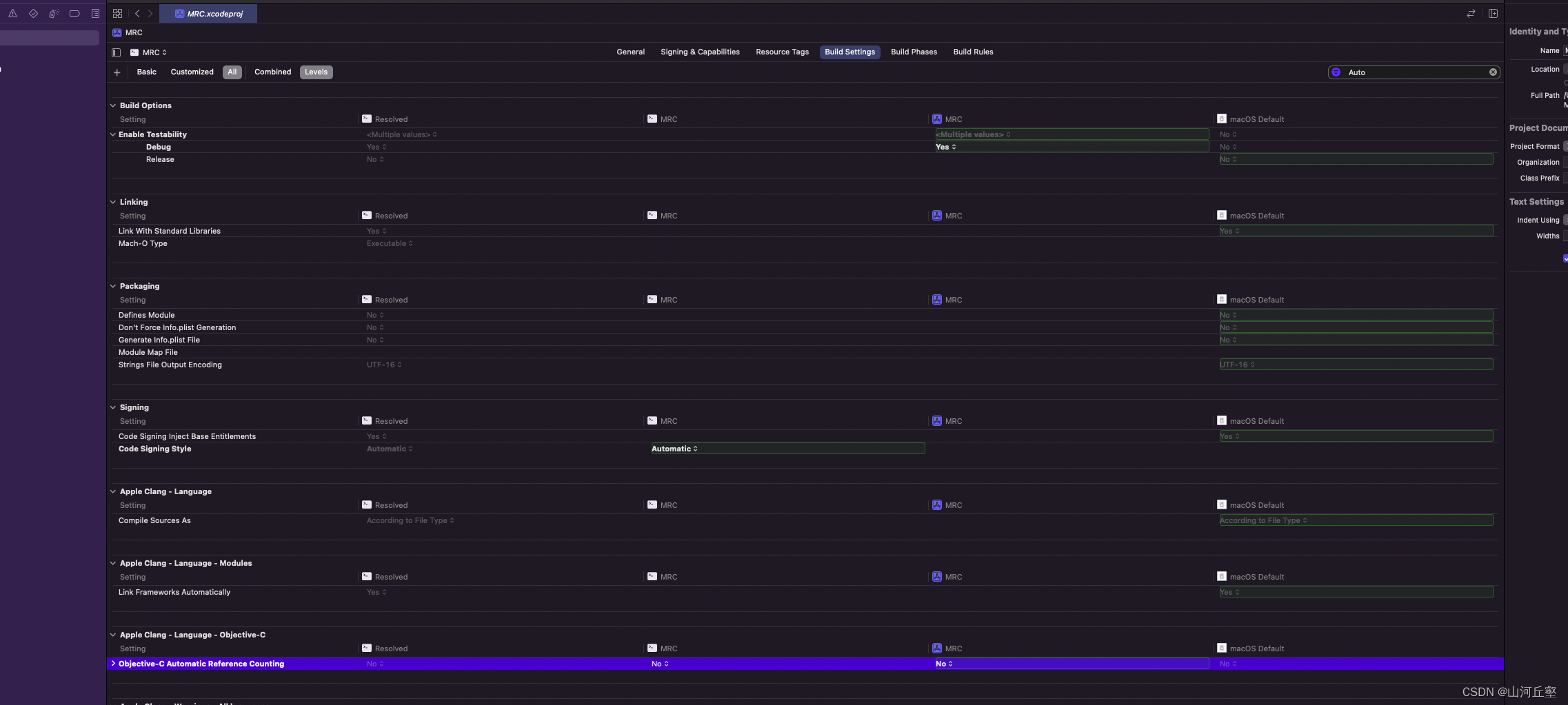The height and width of the screenshot is (705, 1568).
Task: Open the Debug navigator spray icon
Action: [54, 13]
